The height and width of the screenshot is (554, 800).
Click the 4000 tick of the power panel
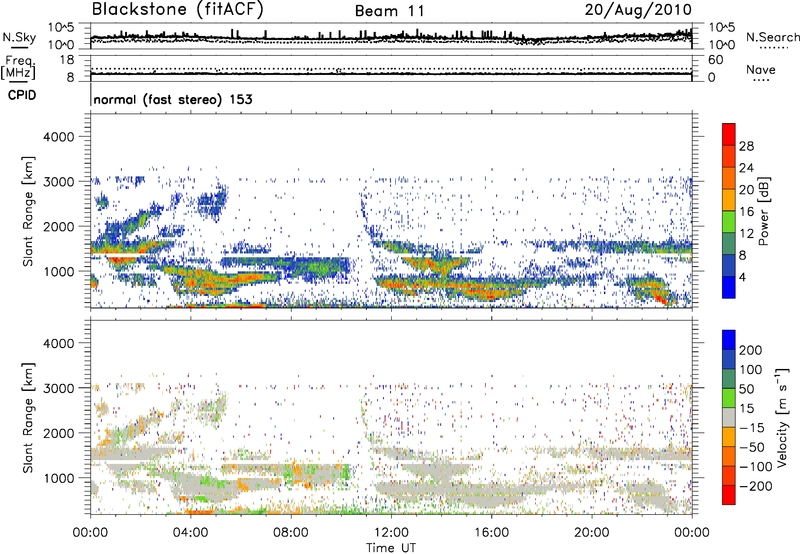(58, 137)
